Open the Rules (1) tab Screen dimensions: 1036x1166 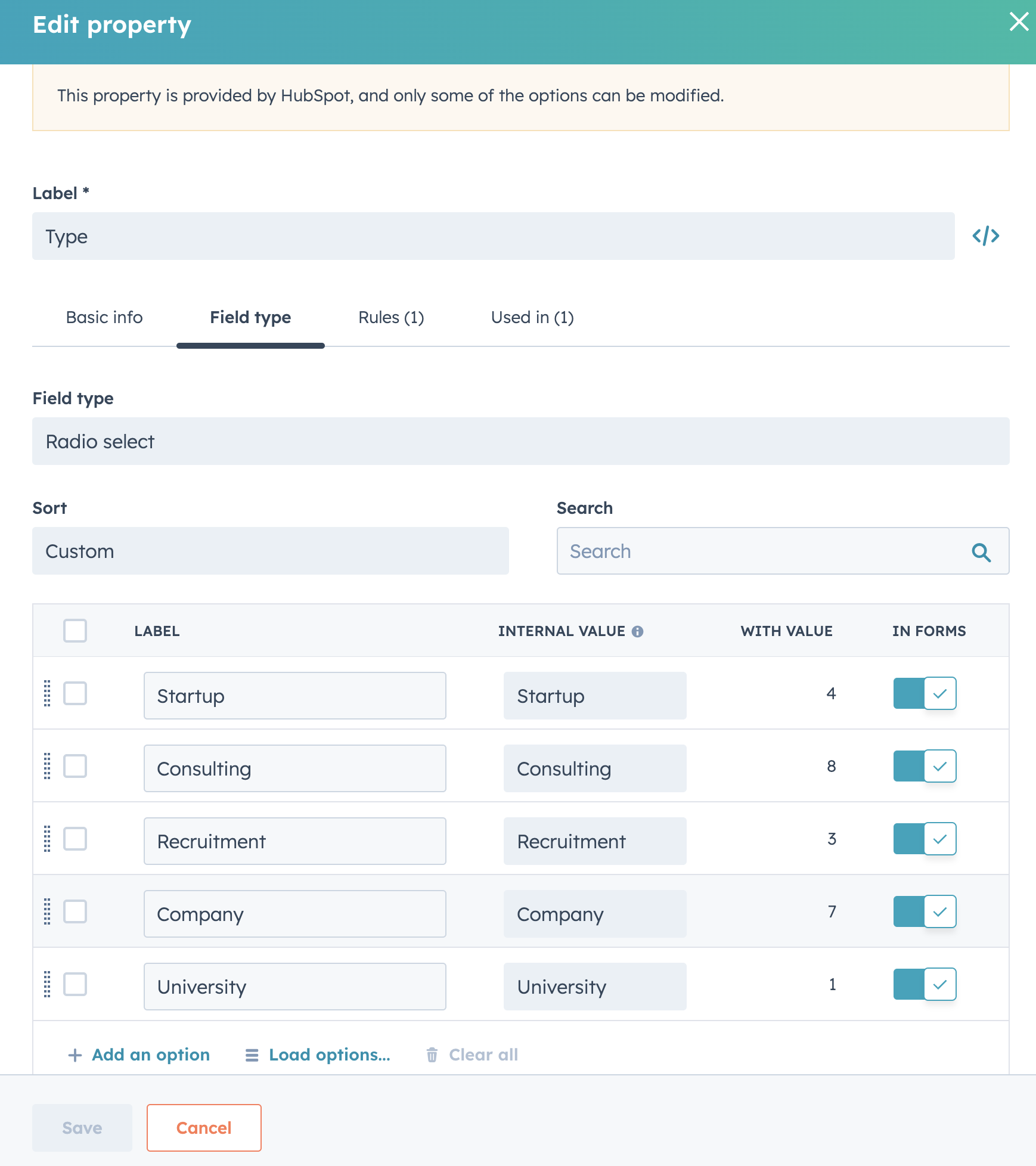pos(391,317)
